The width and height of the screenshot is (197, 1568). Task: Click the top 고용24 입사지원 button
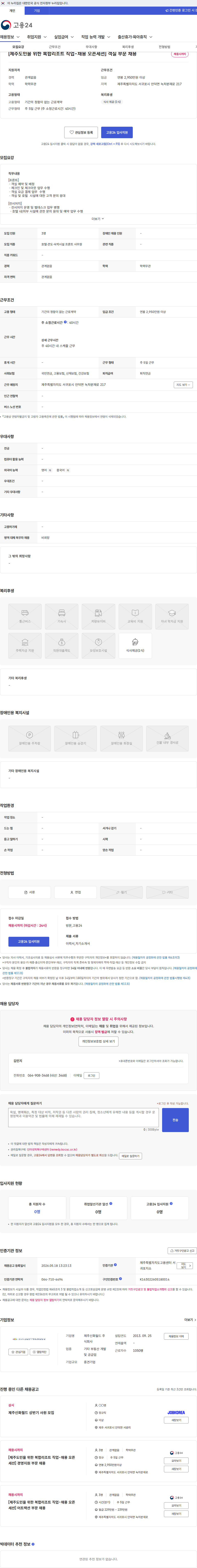click(x=117, y=132)
